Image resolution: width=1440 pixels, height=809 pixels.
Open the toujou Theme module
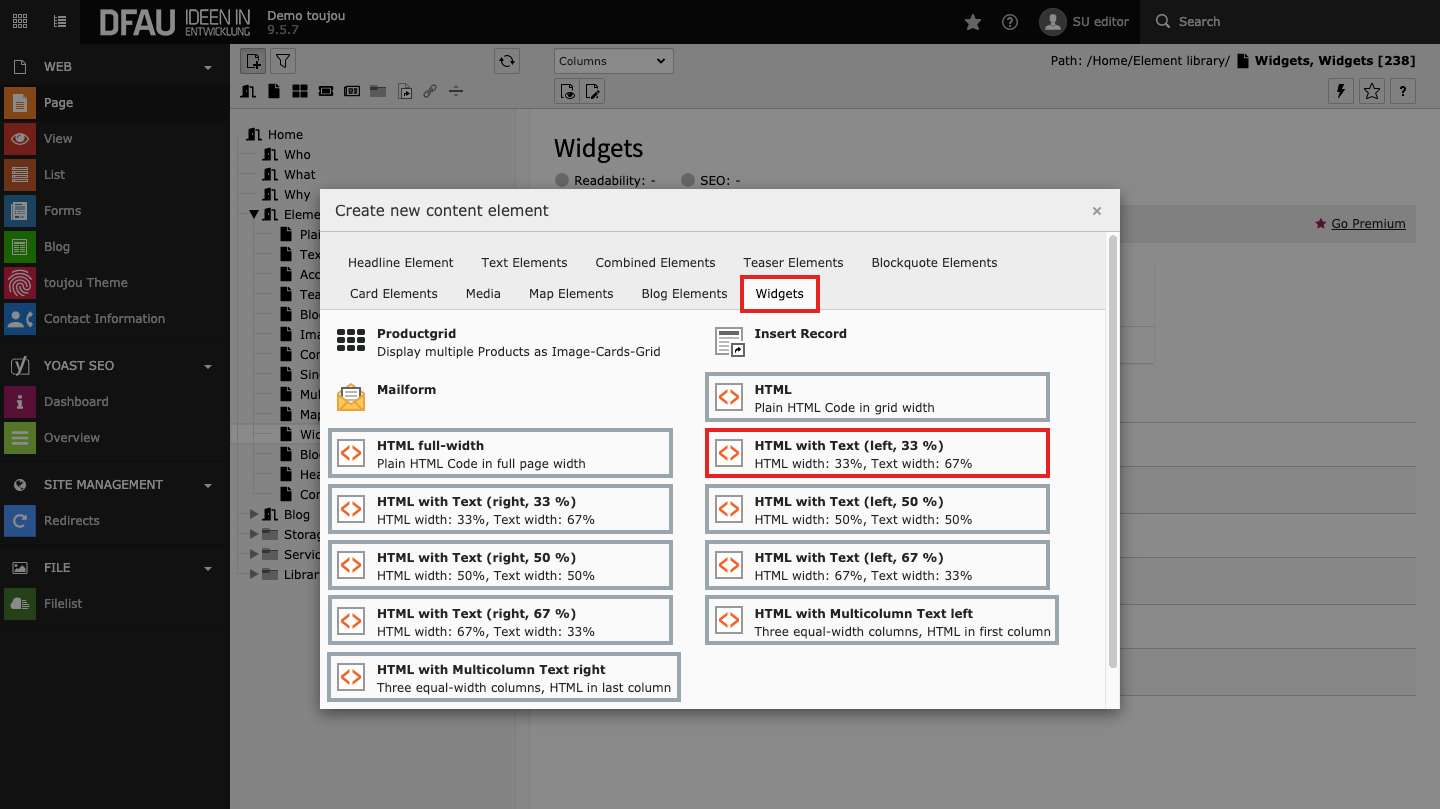coord(85,283)
